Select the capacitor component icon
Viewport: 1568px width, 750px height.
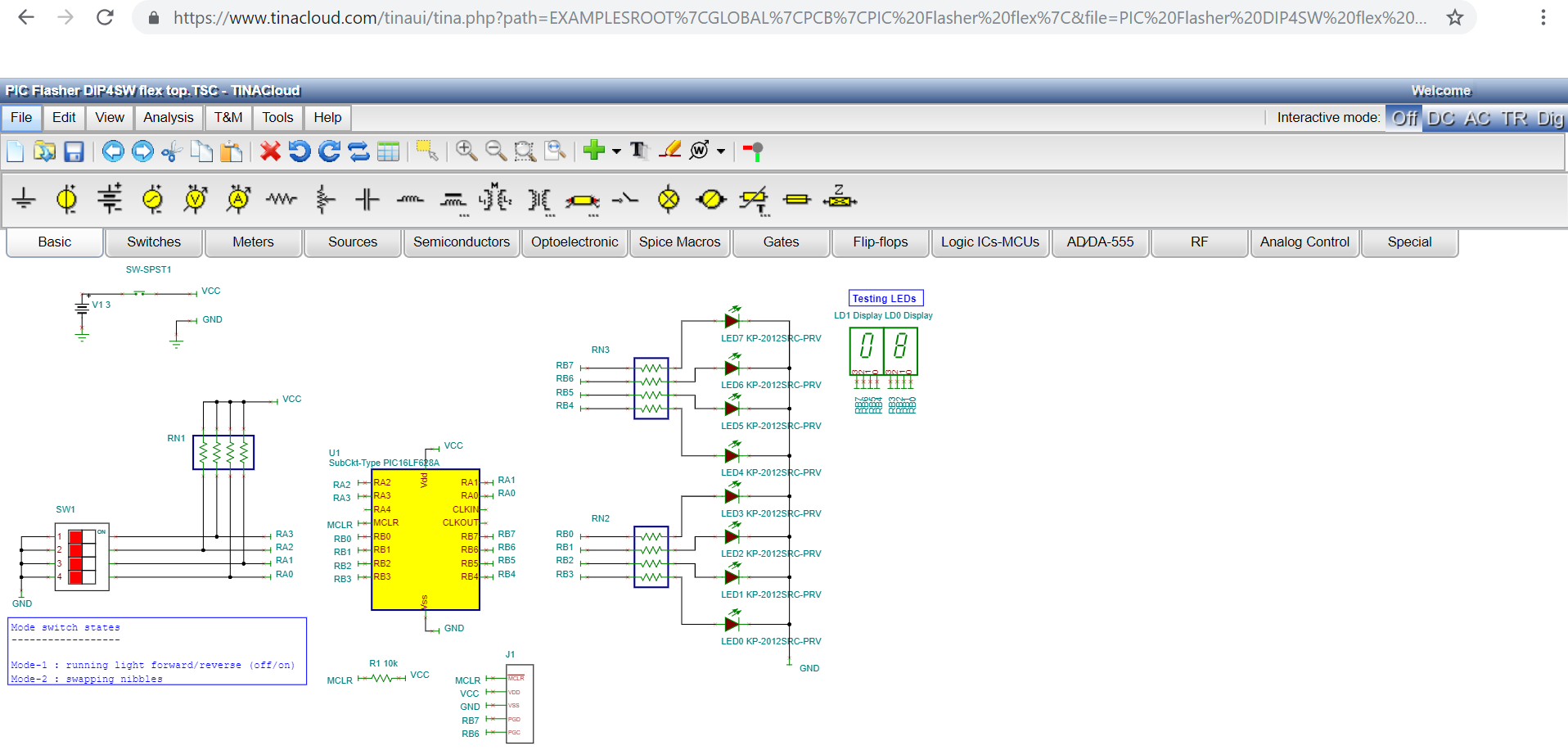(367, 199)
